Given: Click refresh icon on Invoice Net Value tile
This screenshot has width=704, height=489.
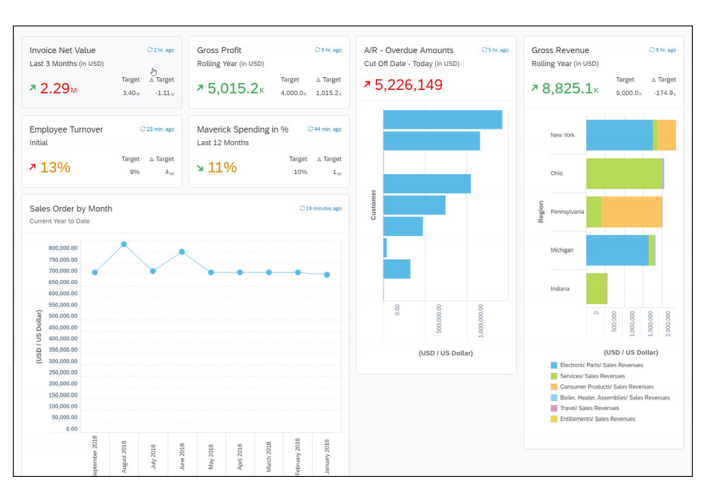Looking at the screenshot, I should click(149, 49).
